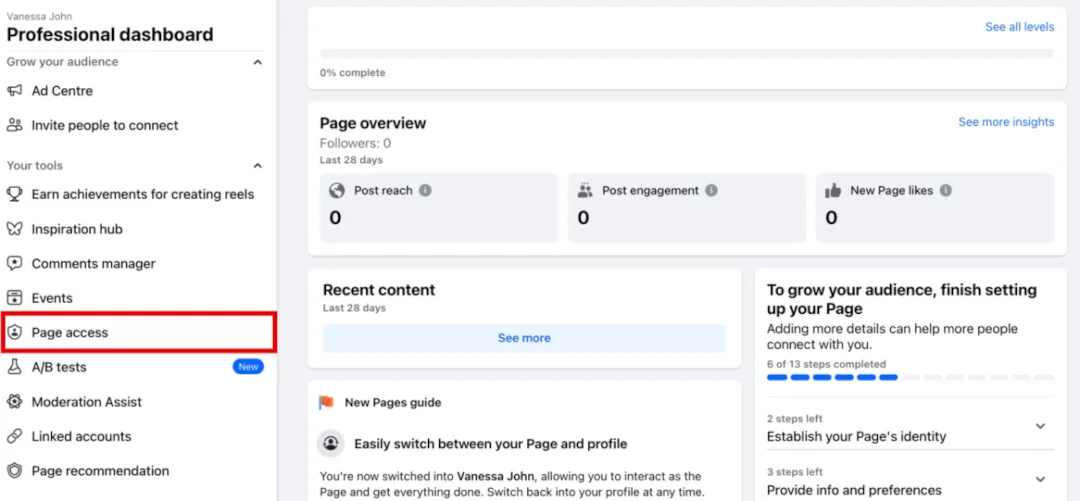
Task: Click the info icon beside Post reach
Action: click(426, 190)
